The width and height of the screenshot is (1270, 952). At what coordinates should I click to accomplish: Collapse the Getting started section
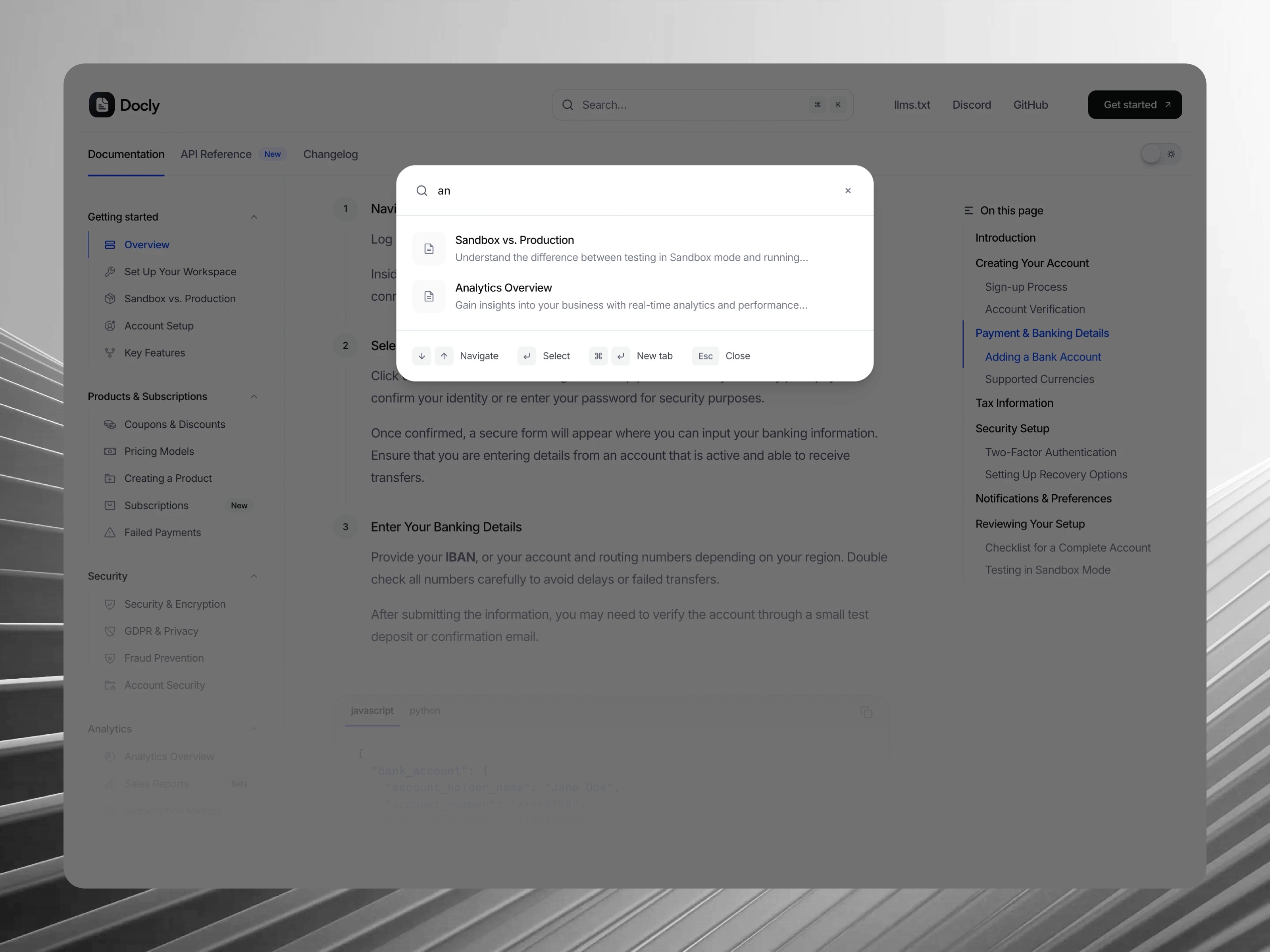pos(254,217)
